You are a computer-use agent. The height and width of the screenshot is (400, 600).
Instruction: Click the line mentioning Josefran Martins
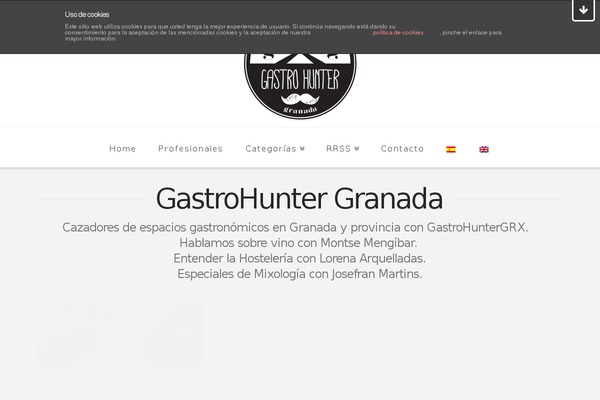(300, 274)
